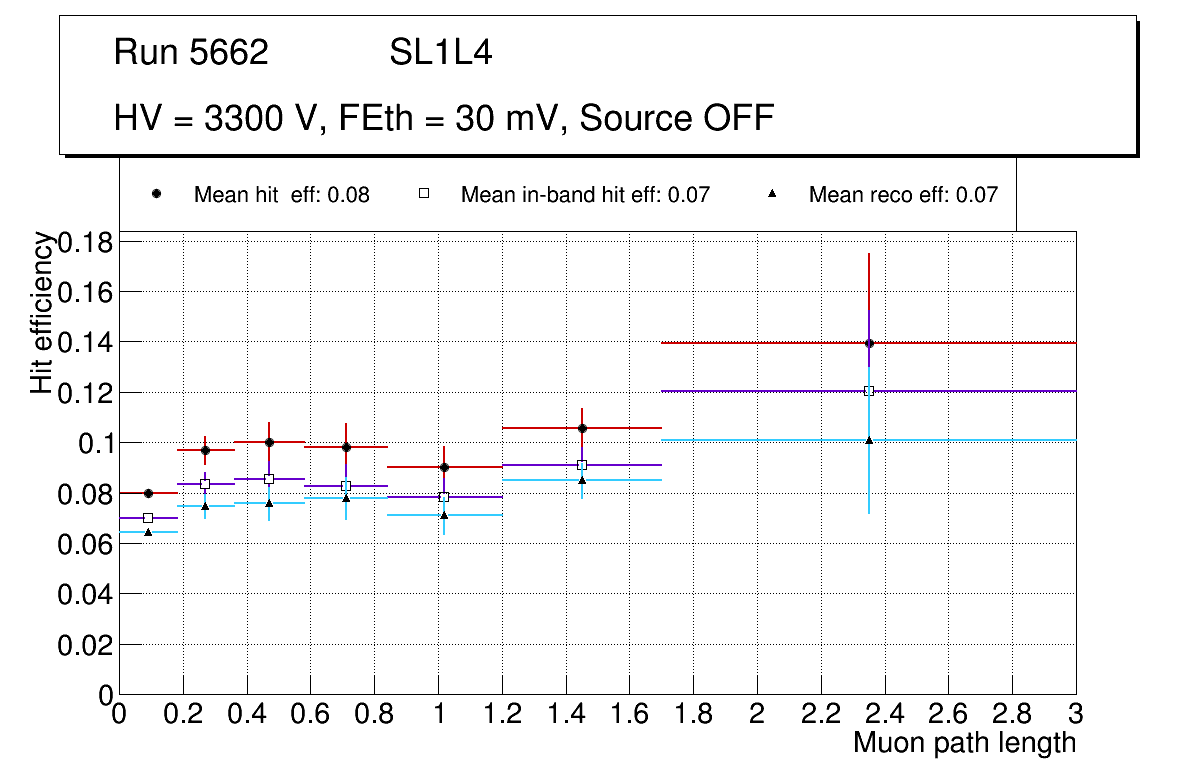This screenshot has height=772, width=1196.
Task: Click the filled circle marker in the legend
Action: pyautogui.click(x=156, y=194)
